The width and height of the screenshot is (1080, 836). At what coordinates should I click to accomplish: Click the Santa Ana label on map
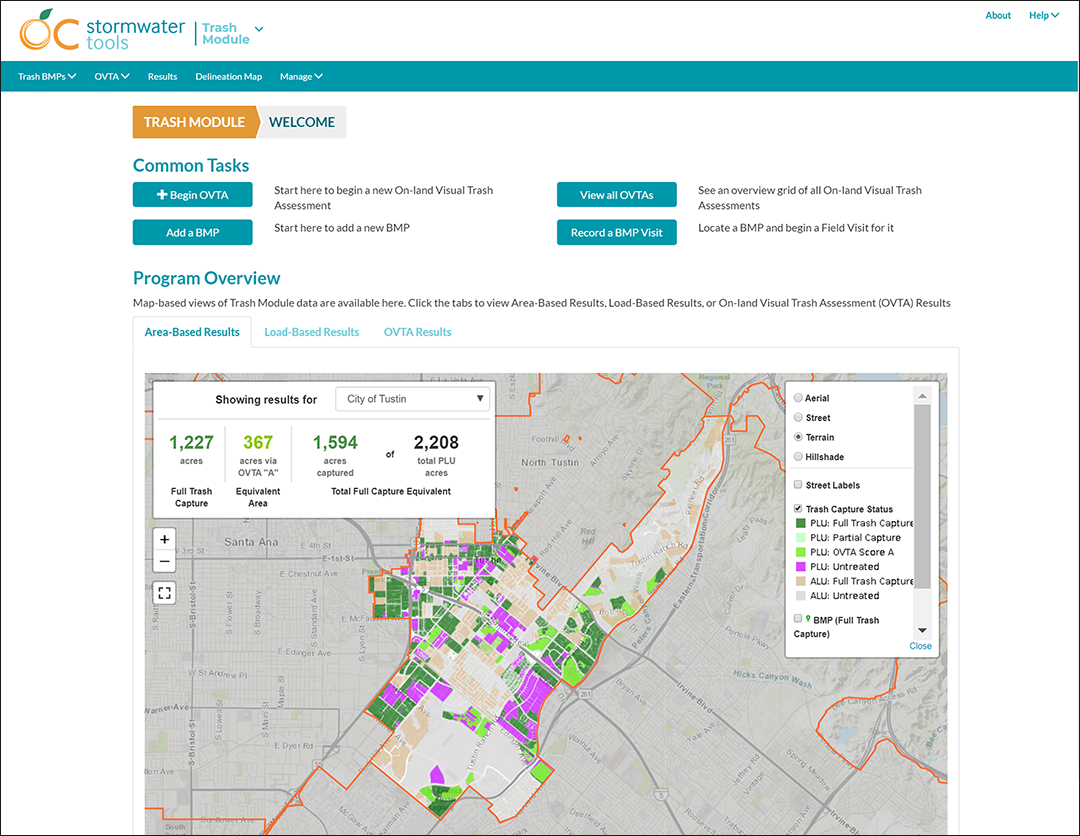click(x=251, y=542)
